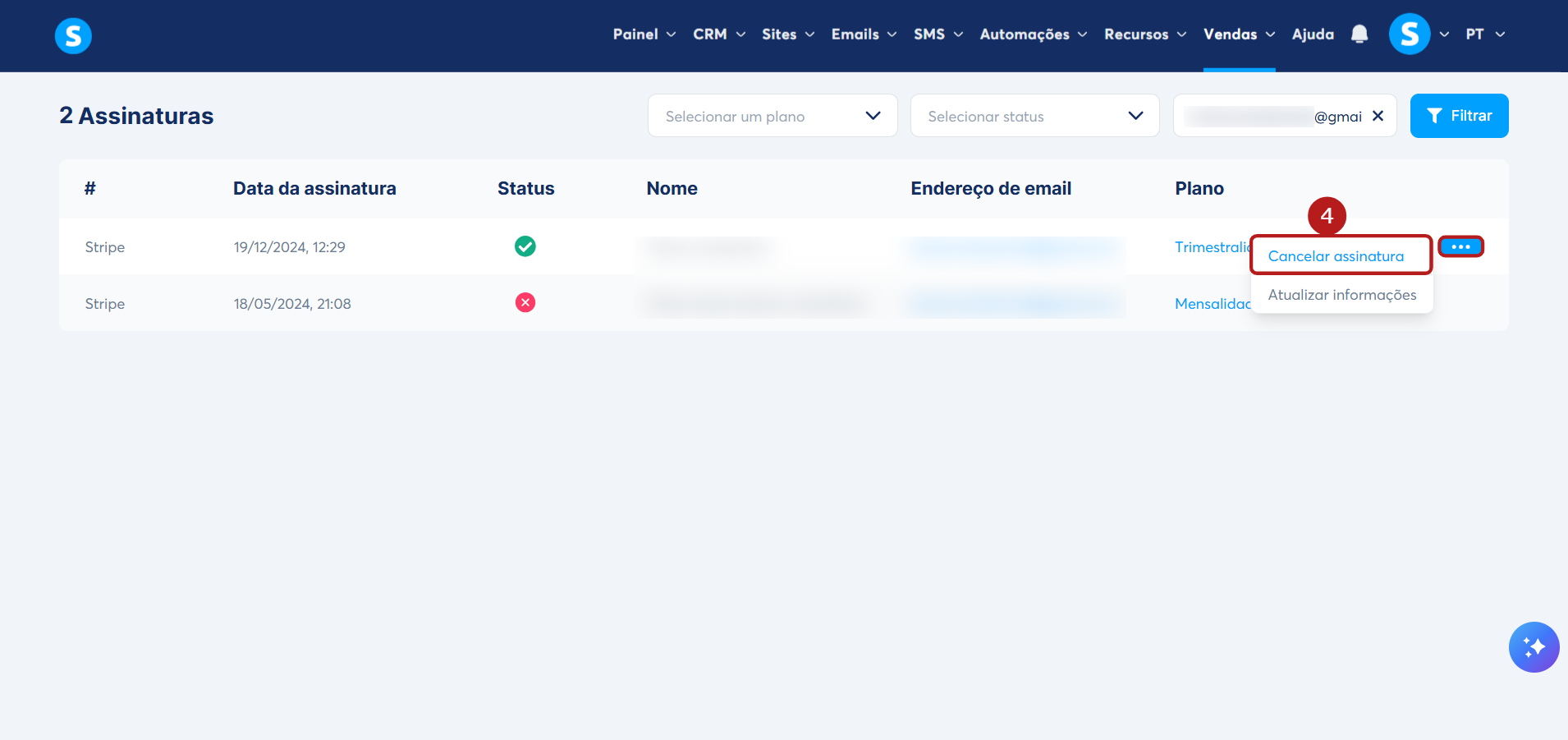Click the profile avatar in the navbar
This screenshot has width=1568, height=740.
point(1410,34)
